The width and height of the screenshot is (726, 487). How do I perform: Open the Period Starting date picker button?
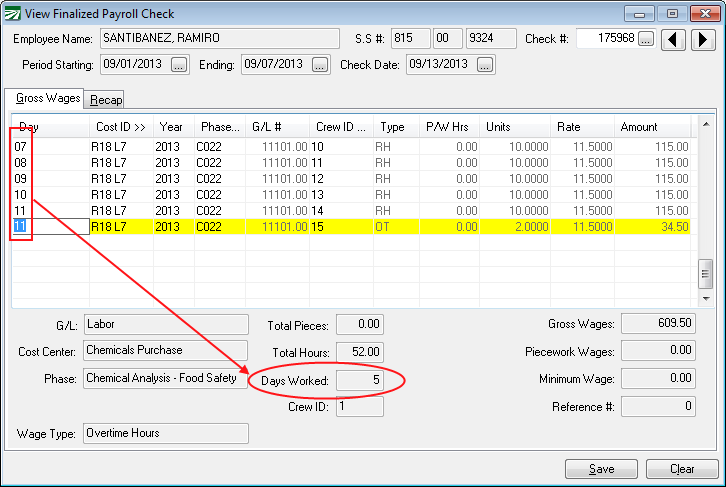[x=179, y=65]
